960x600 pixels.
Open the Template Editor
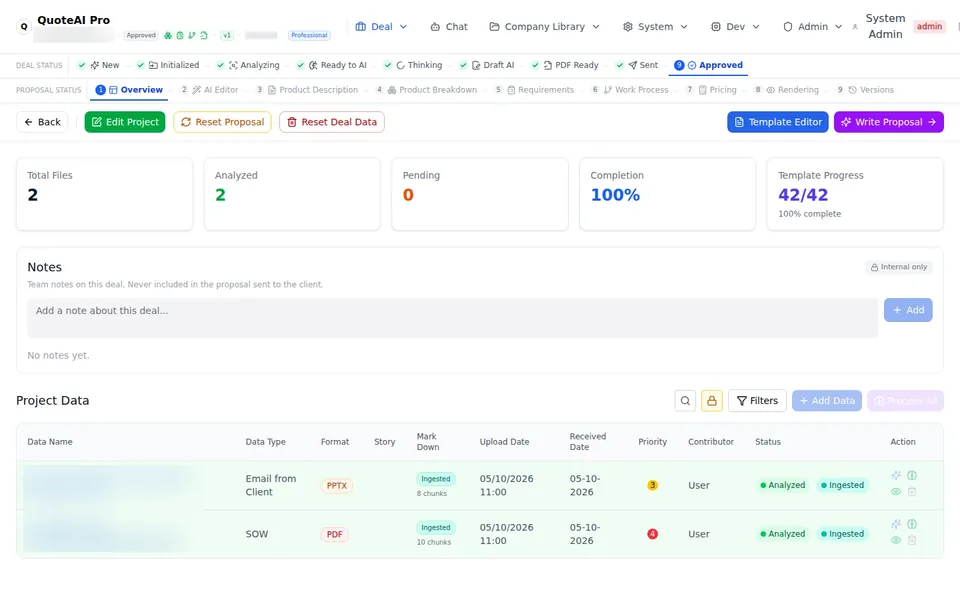[x=778, y=122]
